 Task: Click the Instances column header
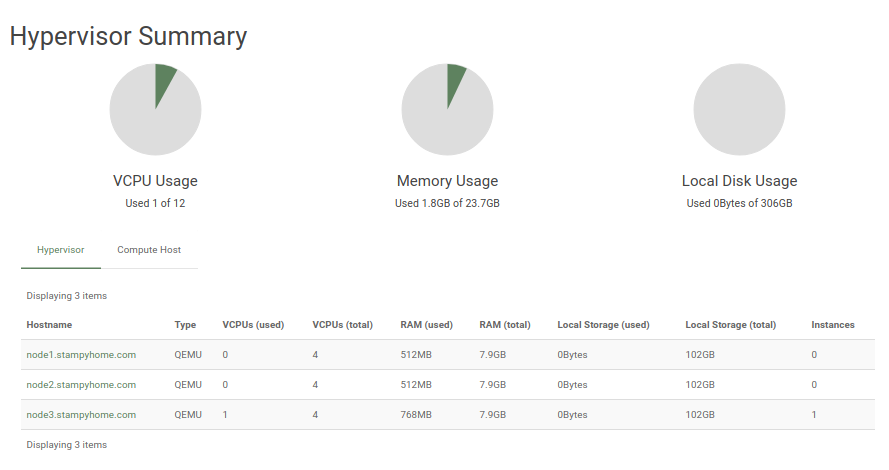833,325
